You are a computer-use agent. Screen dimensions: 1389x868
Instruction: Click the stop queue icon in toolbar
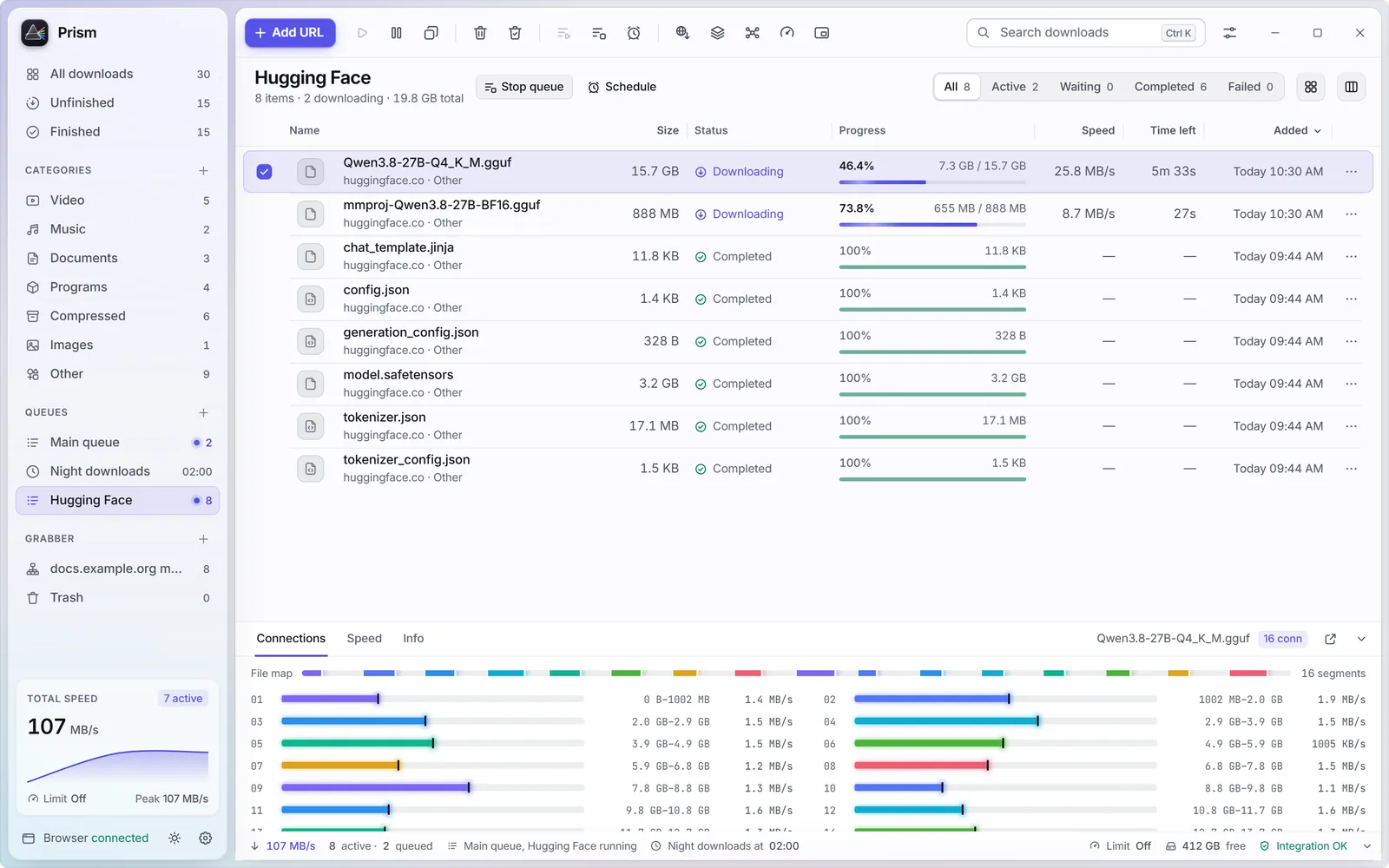pyautogui.click(x=598, y=33)
